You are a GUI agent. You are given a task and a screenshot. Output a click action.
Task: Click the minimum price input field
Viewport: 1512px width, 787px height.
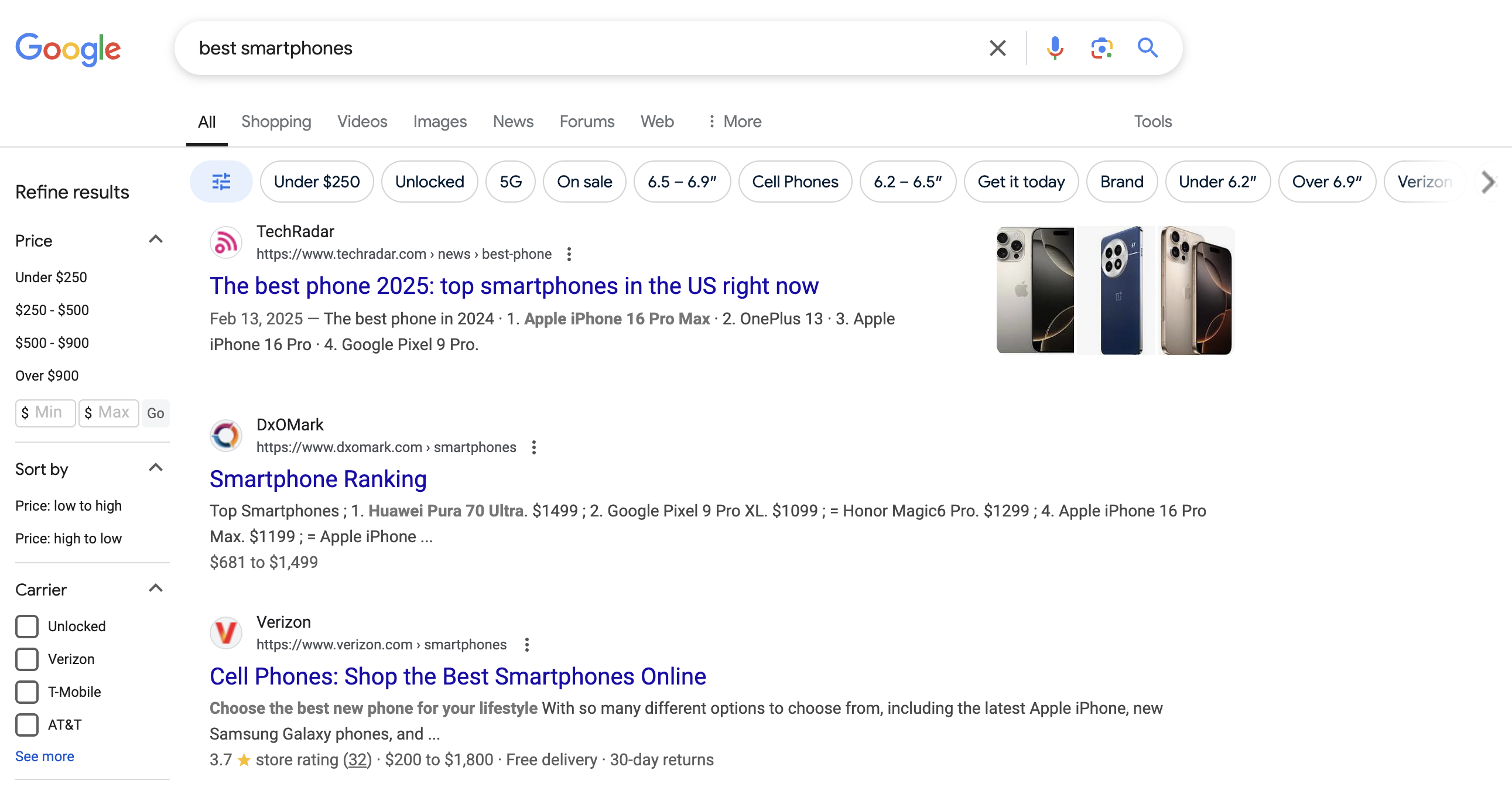[x=45, y=413]
